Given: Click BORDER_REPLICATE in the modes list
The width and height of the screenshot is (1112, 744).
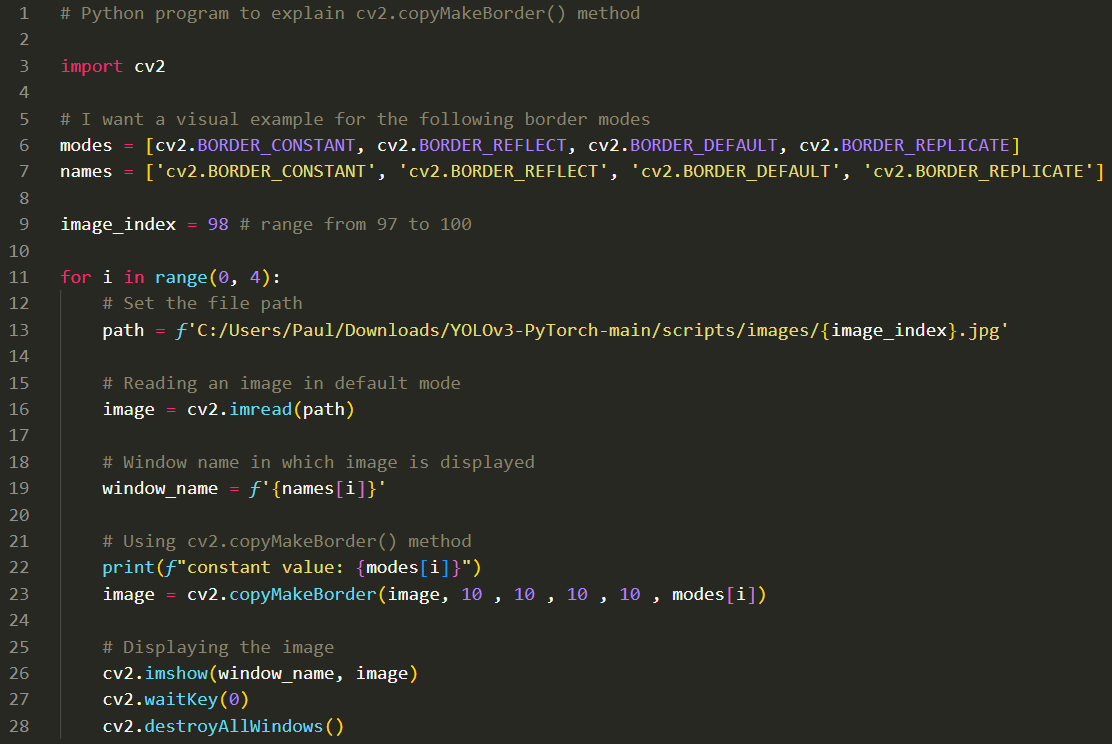Looking at the screenshot, I should pos(925,145).
